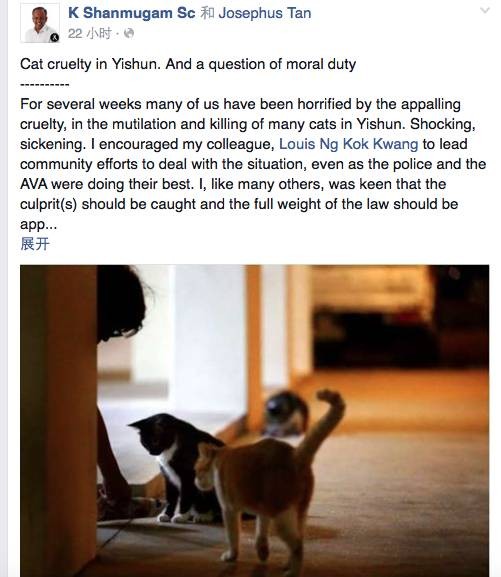Click the truncated 'app...' text ending
Viewport: 501px width, 577px height.
point(38,224)
